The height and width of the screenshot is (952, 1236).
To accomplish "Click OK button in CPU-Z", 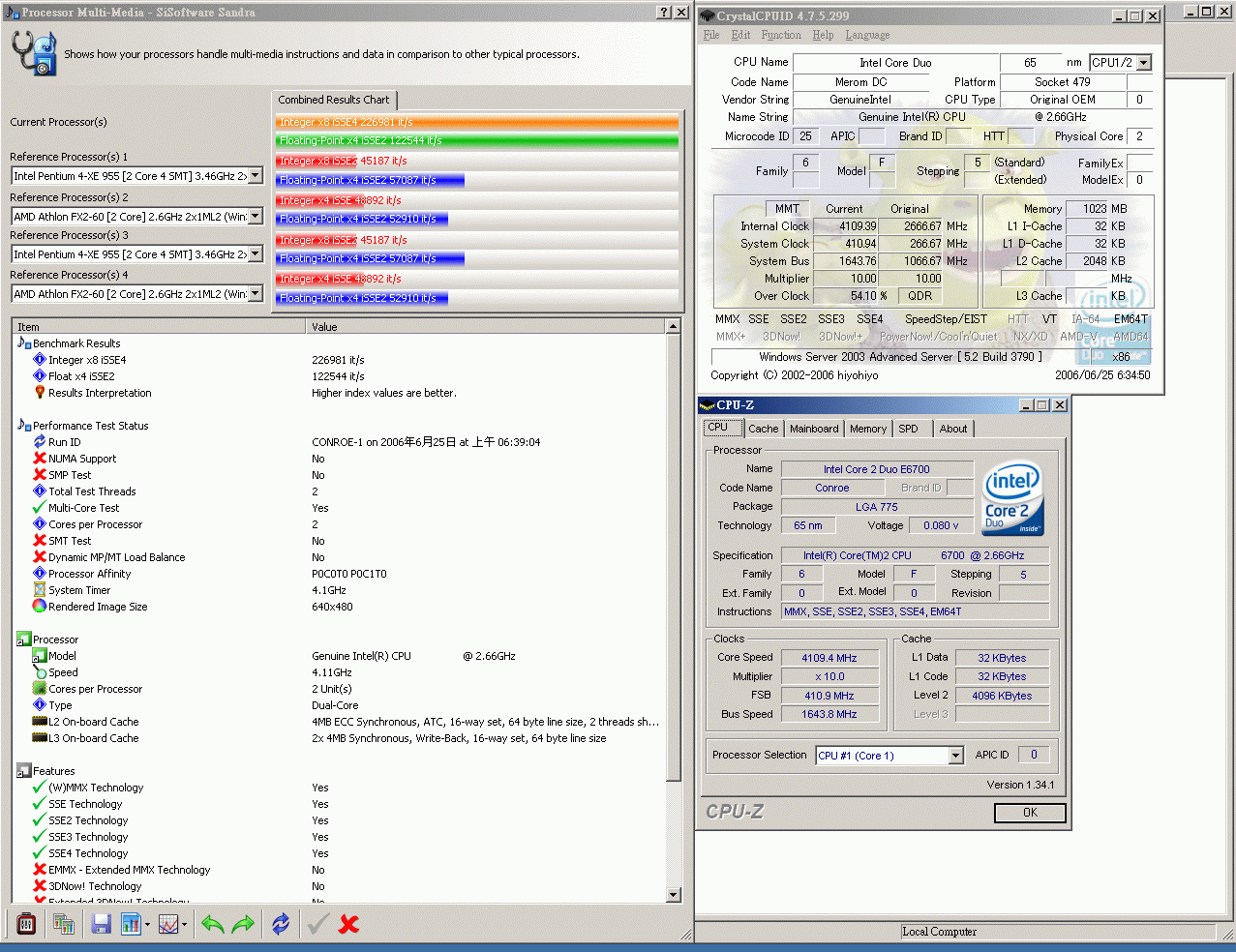I will pyautogui.click(x=1030, y=813).
